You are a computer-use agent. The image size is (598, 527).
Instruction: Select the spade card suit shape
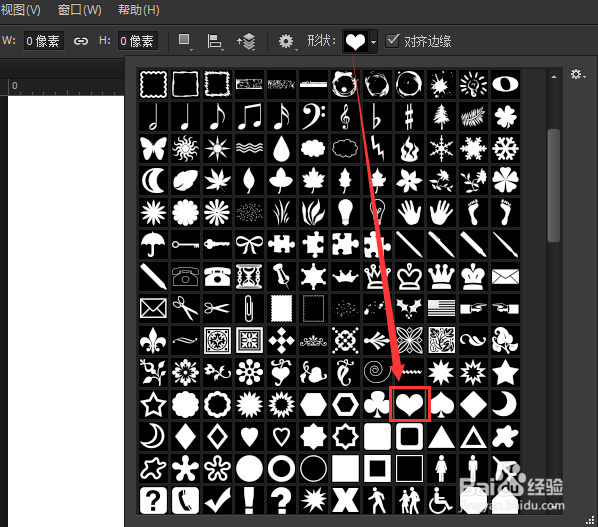pos(441,404)
